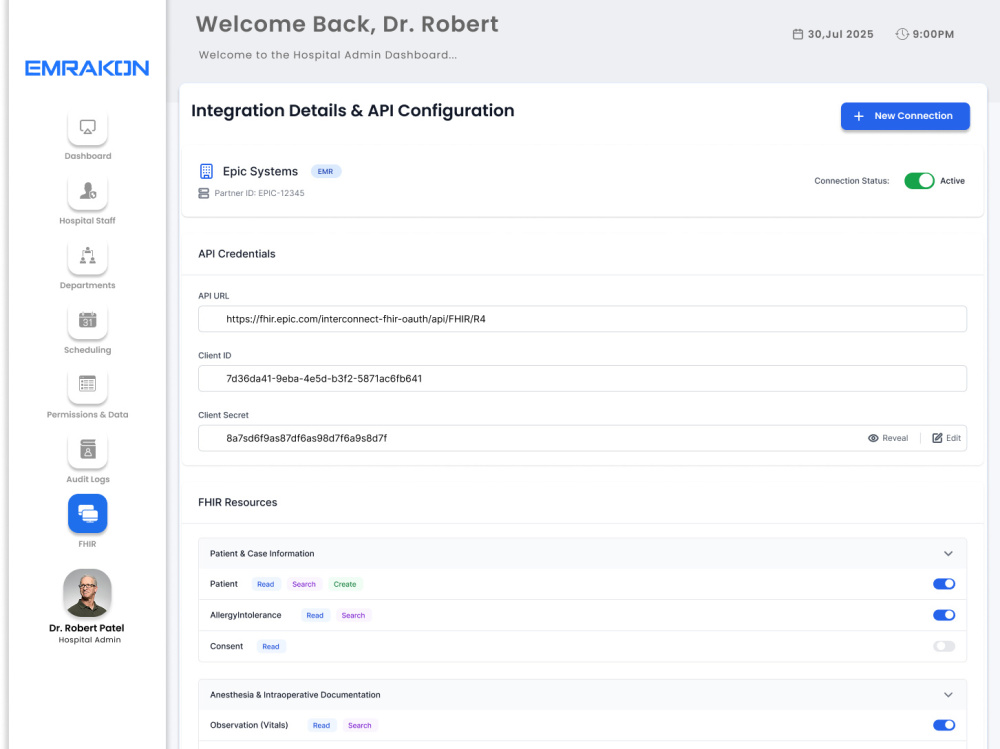The width and height of the screenshot is (1000, 749).
Task: Click the EMRAKON logo
Action: pyautogui.click(x=87, y=68)
